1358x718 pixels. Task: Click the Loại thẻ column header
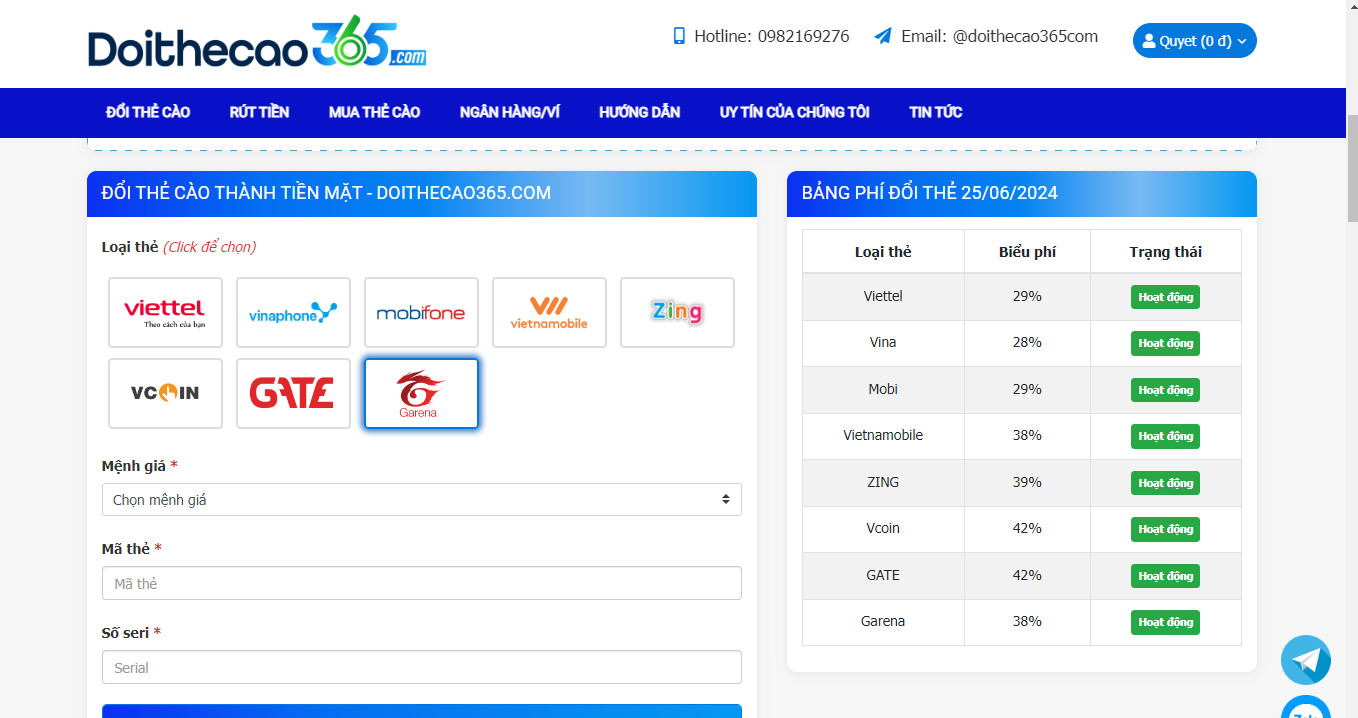[883, 252]
